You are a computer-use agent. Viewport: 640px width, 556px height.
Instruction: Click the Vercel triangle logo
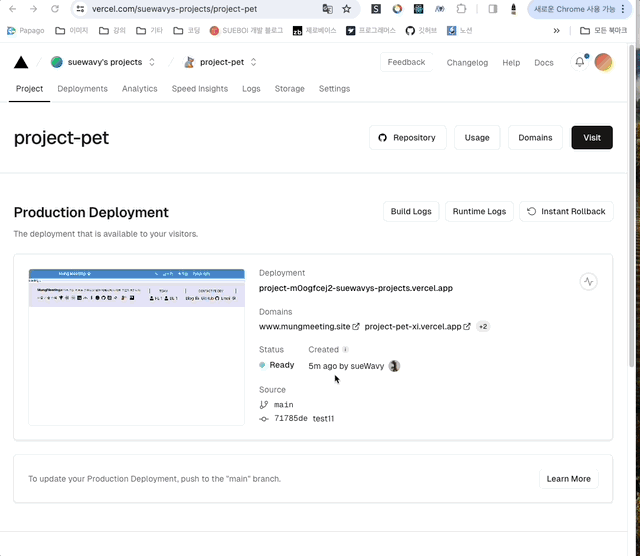point(21,62)
